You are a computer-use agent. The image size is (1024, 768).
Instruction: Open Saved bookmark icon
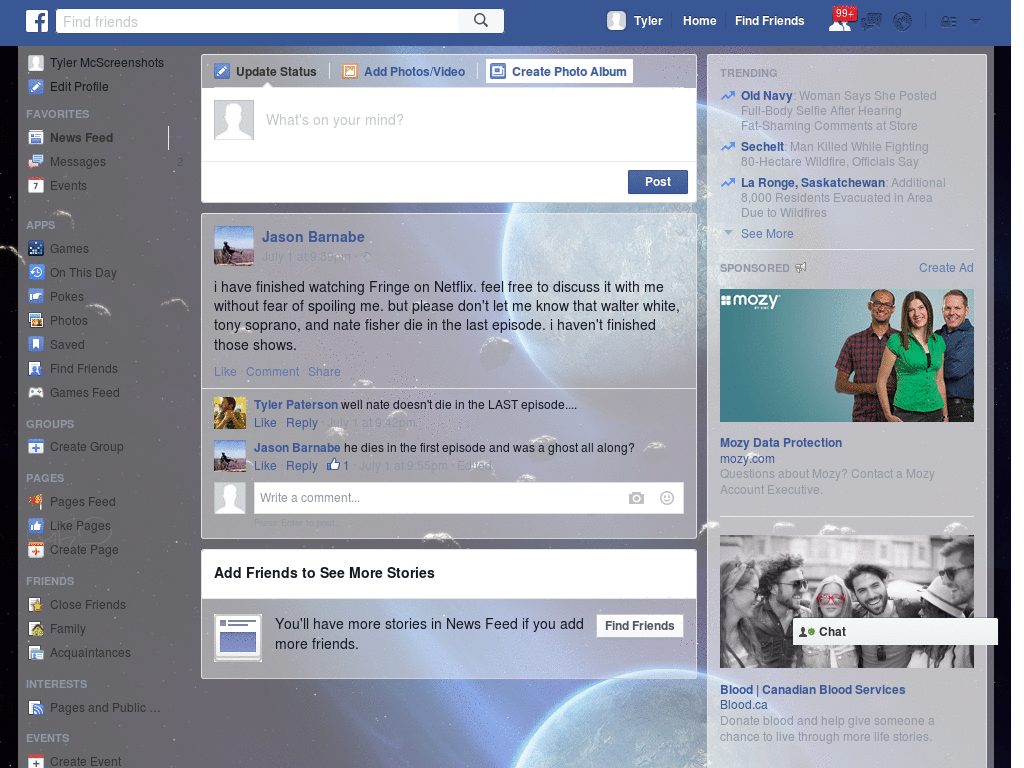coord(36,344)
